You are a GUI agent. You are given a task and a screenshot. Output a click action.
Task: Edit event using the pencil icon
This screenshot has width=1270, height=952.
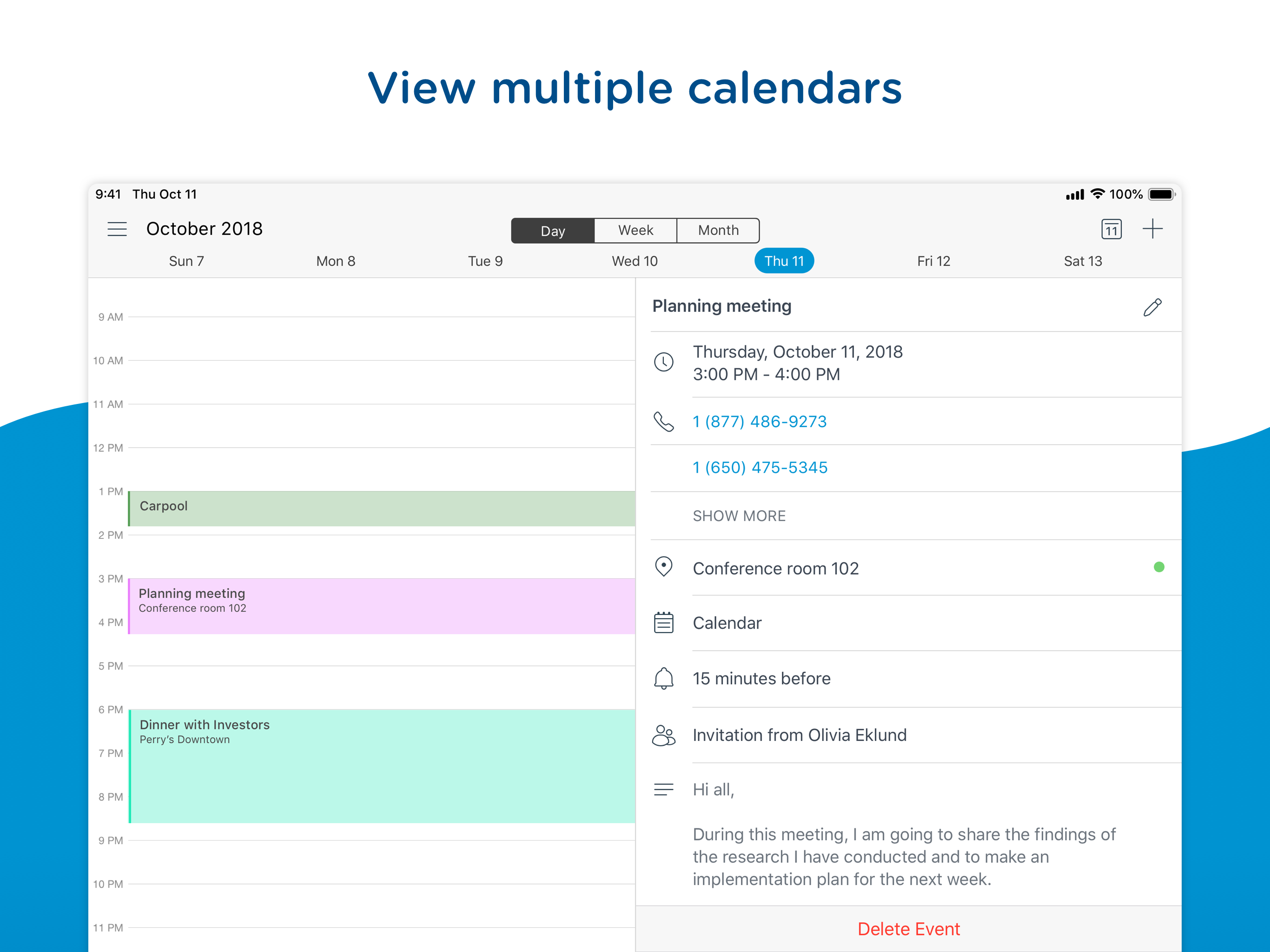coord(1152,308)
